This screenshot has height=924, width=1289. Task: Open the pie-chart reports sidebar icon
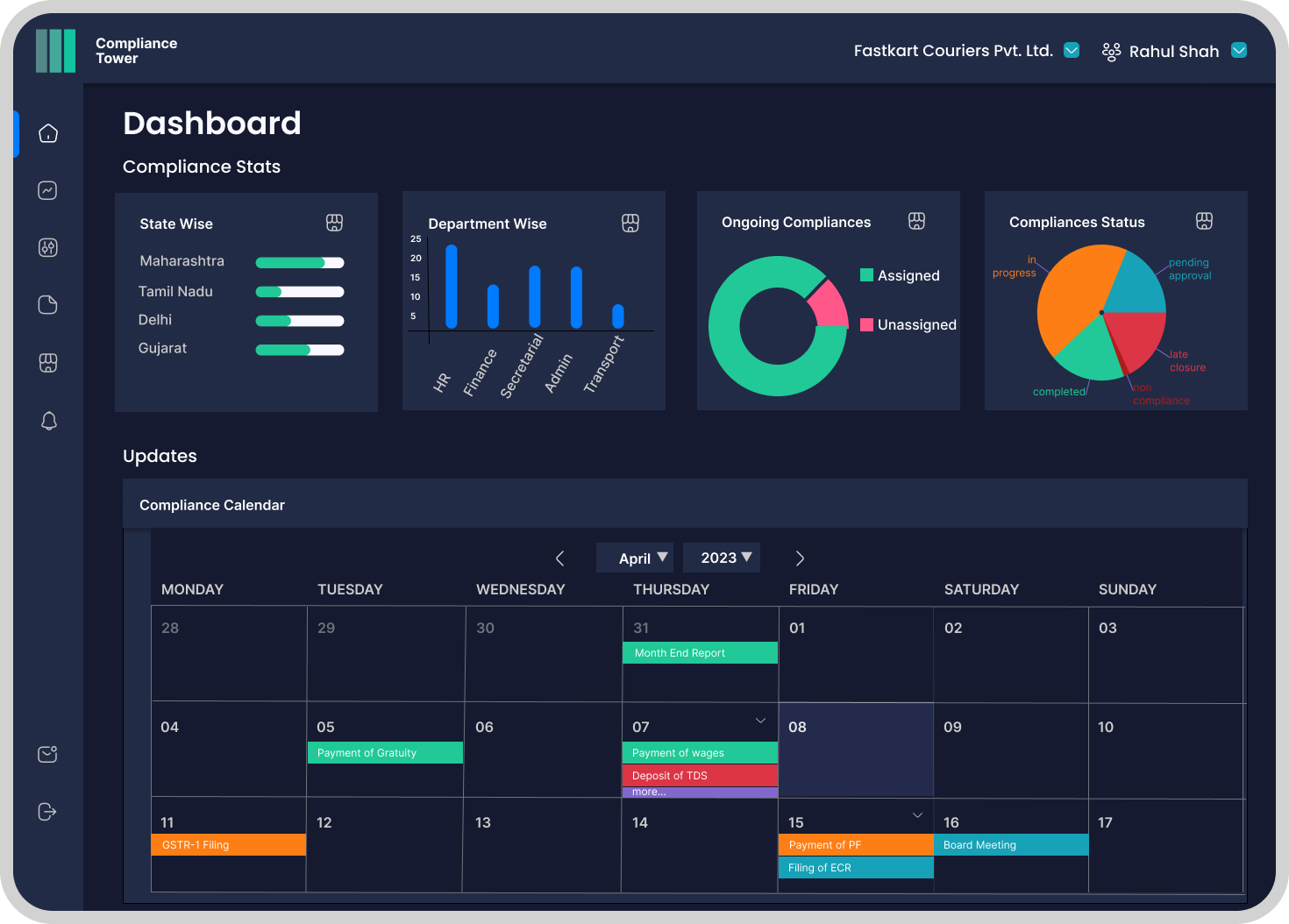click(x=48, y=305)
